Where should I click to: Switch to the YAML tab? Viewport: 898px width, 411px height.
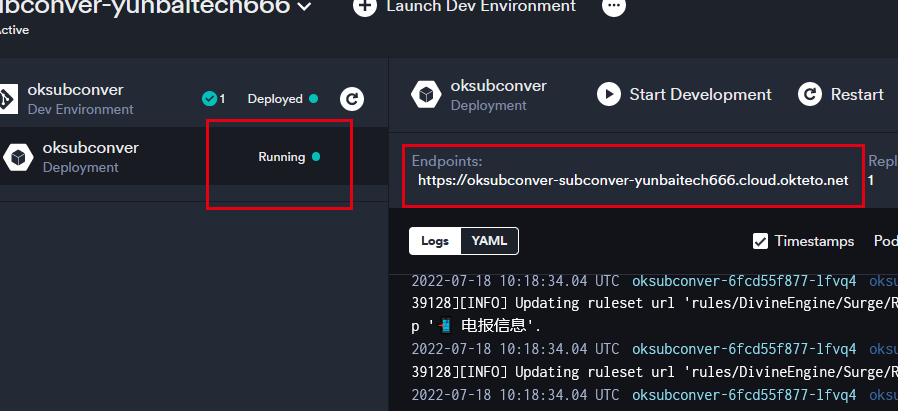coord(490,241)
